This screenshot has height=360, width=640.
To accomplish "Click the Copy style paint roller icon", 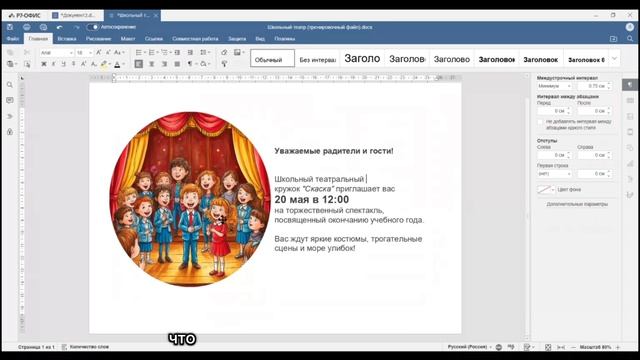I will (x=224, y=64).
